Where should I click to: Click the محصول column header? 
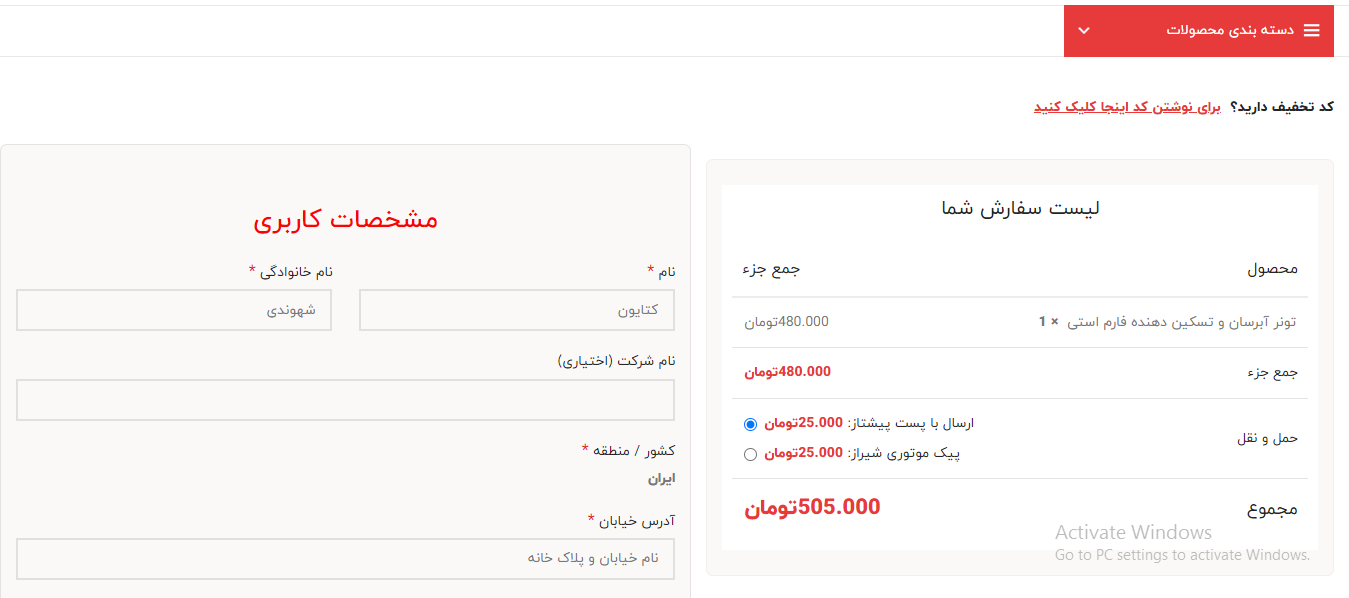(x=1272, y=269)
